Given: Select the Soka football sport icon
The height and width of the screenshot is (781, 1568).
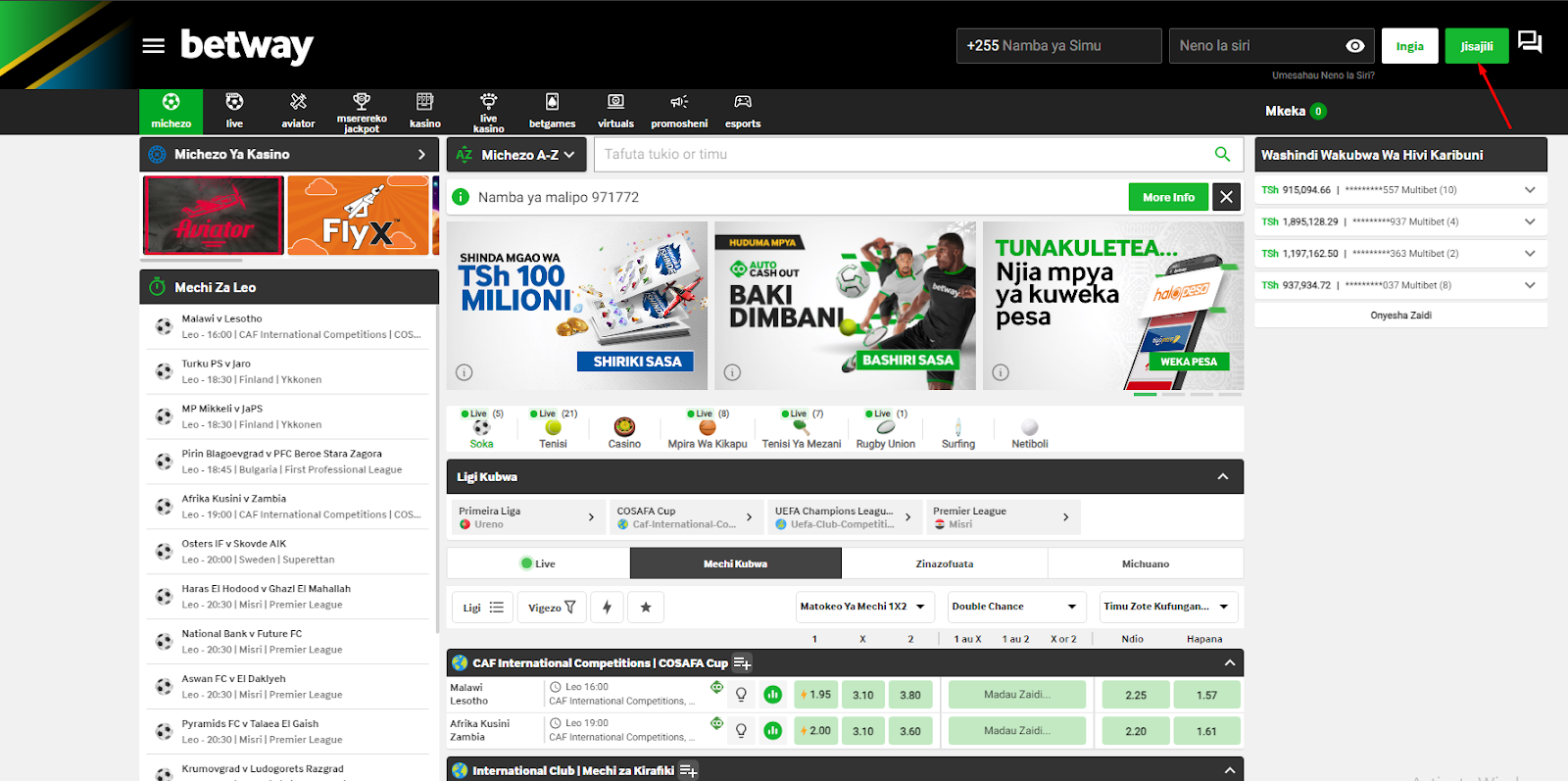Looking at the screenshot, I should (x=481, y=429).
